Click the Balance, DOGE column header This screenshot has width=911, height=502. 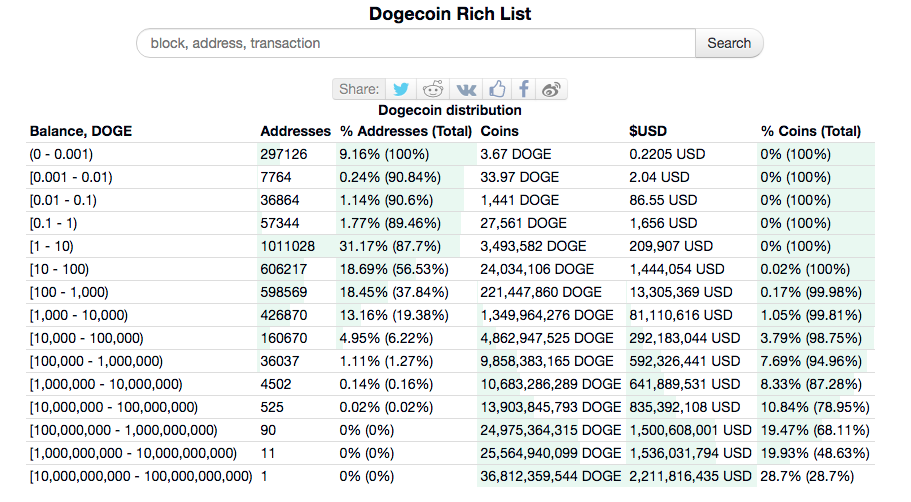point(81,131)
